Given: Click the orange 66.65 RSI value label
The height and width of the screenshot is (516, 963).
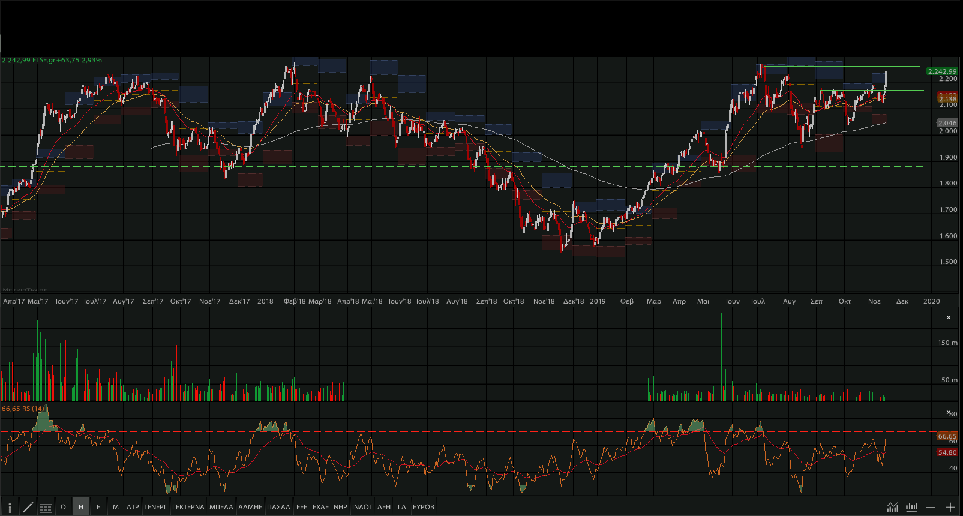Looking at the screenshot, I should (947, 437).
